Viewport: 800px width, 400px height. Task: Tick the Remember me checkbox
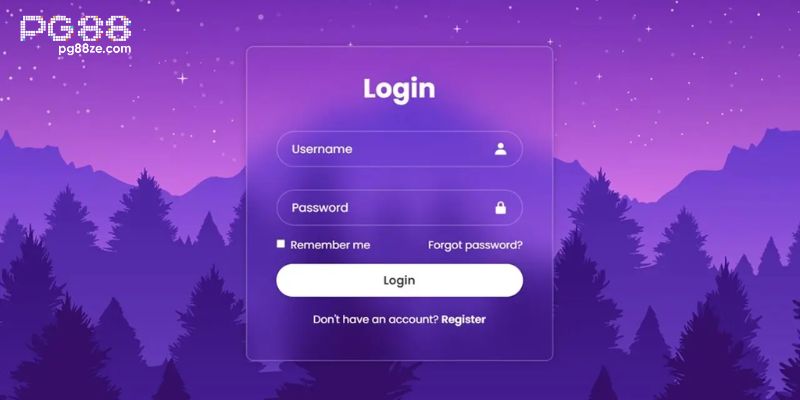(x=281, y=244)
